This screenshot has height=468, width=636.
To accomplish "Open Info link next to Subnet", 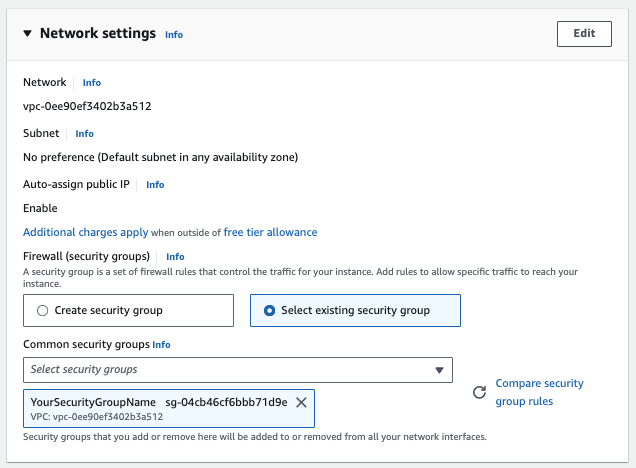I will 85,134.
